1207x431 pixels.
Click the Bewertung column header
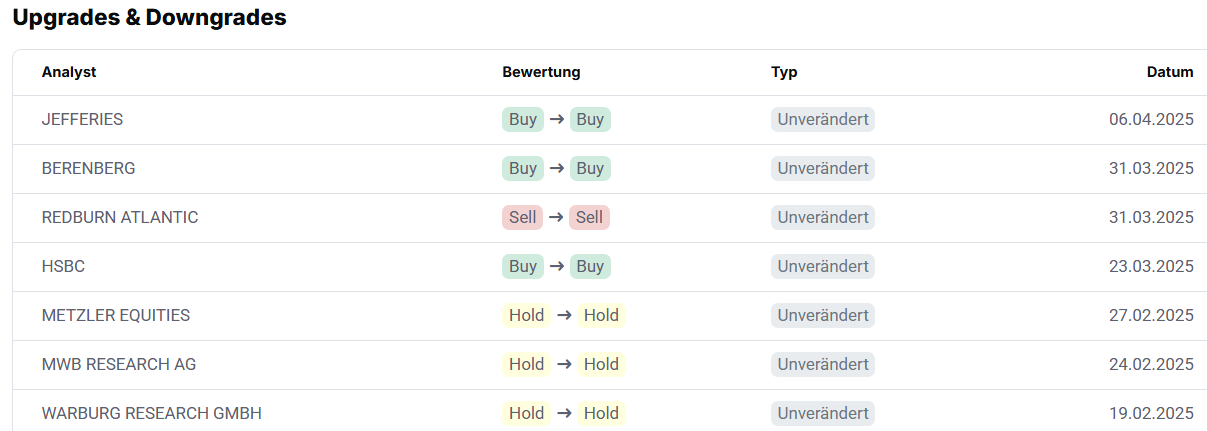[541, 72]
